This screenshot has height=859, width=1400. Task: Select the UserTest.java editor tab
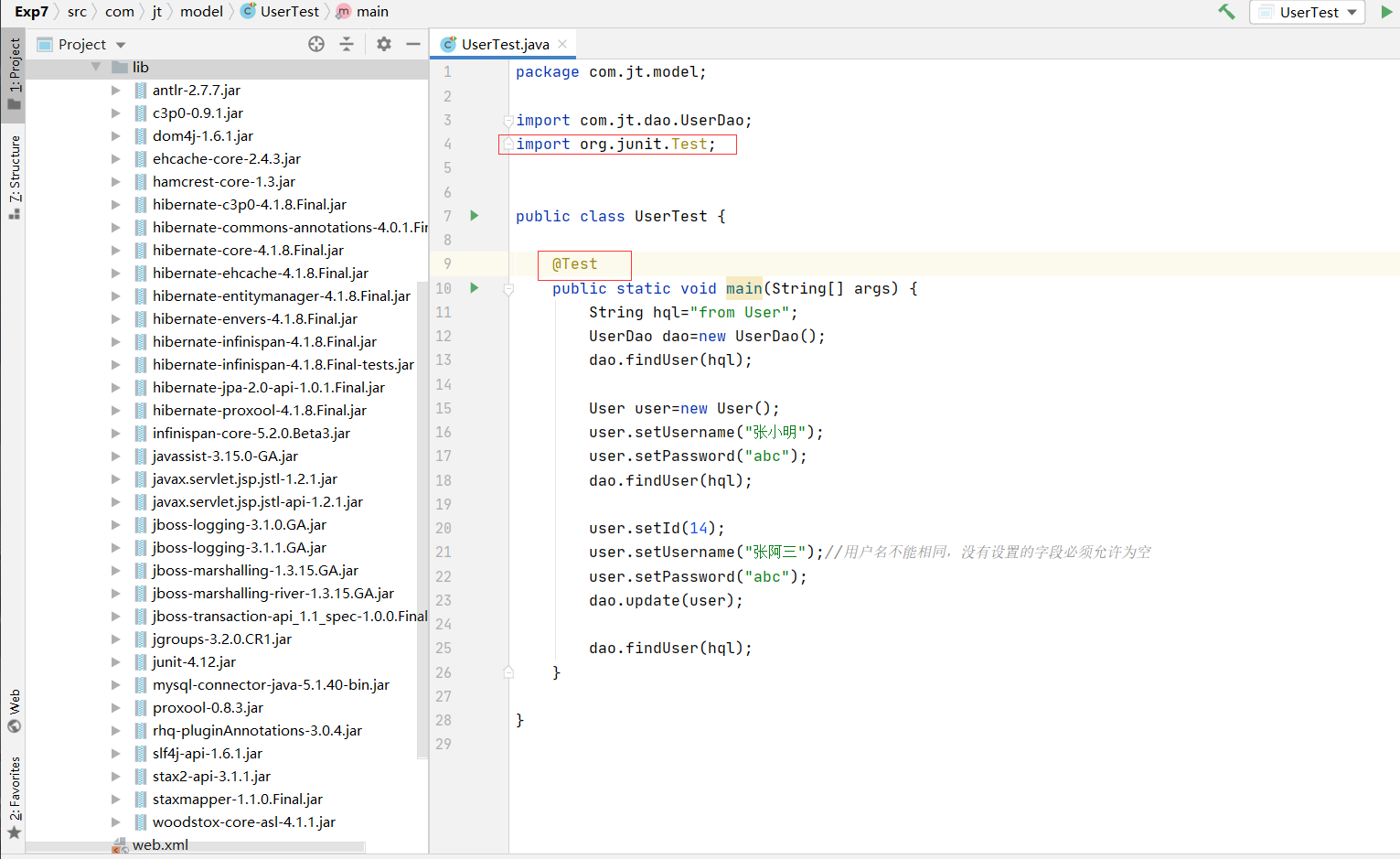pos(504,44)
